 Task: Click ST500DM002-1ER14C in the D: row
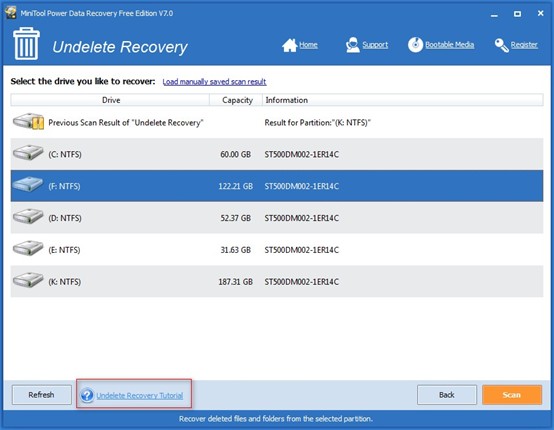[x=302, y=218]
